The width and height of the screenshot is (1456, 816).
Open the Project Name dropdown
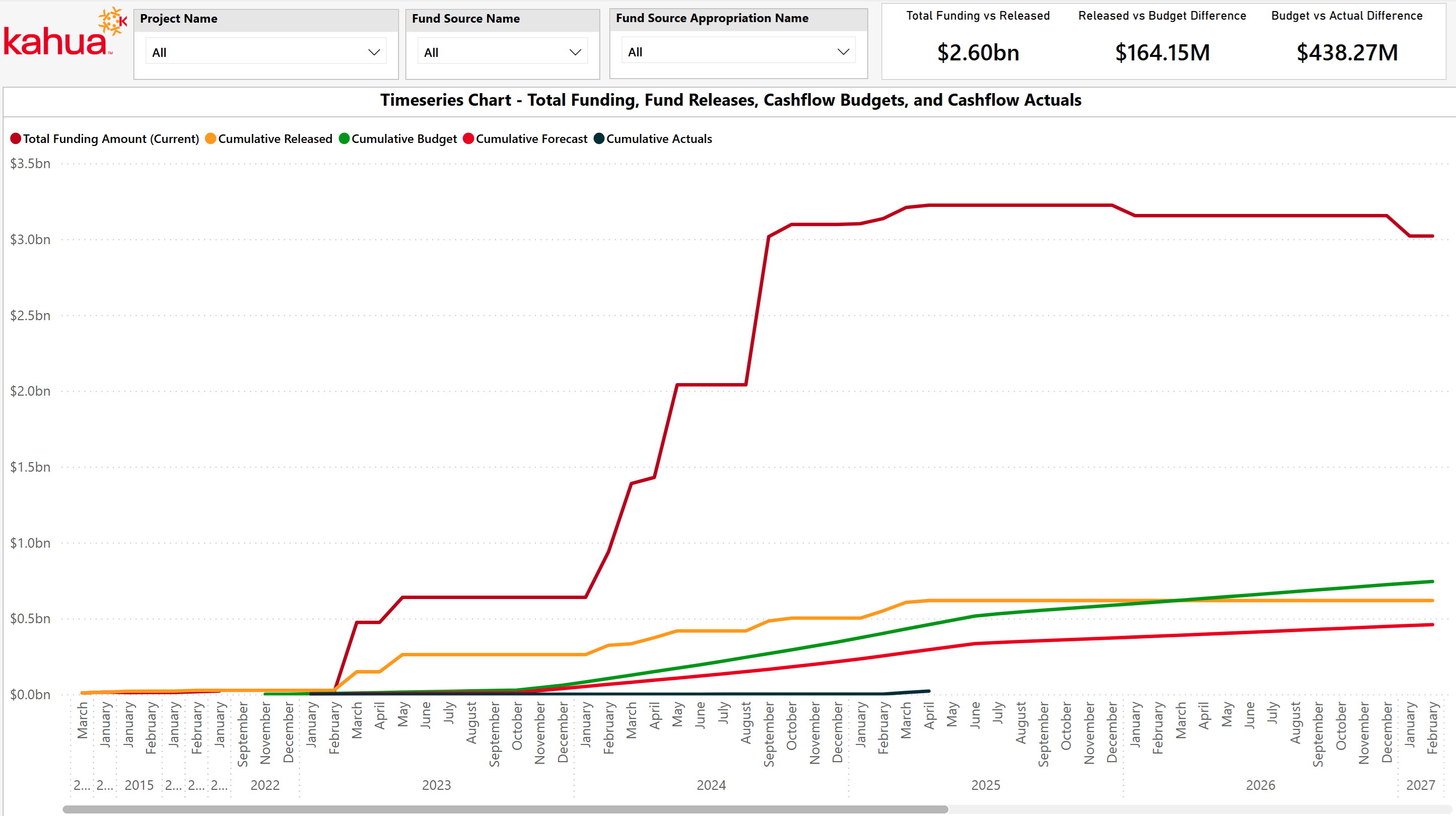coord(265,52)
